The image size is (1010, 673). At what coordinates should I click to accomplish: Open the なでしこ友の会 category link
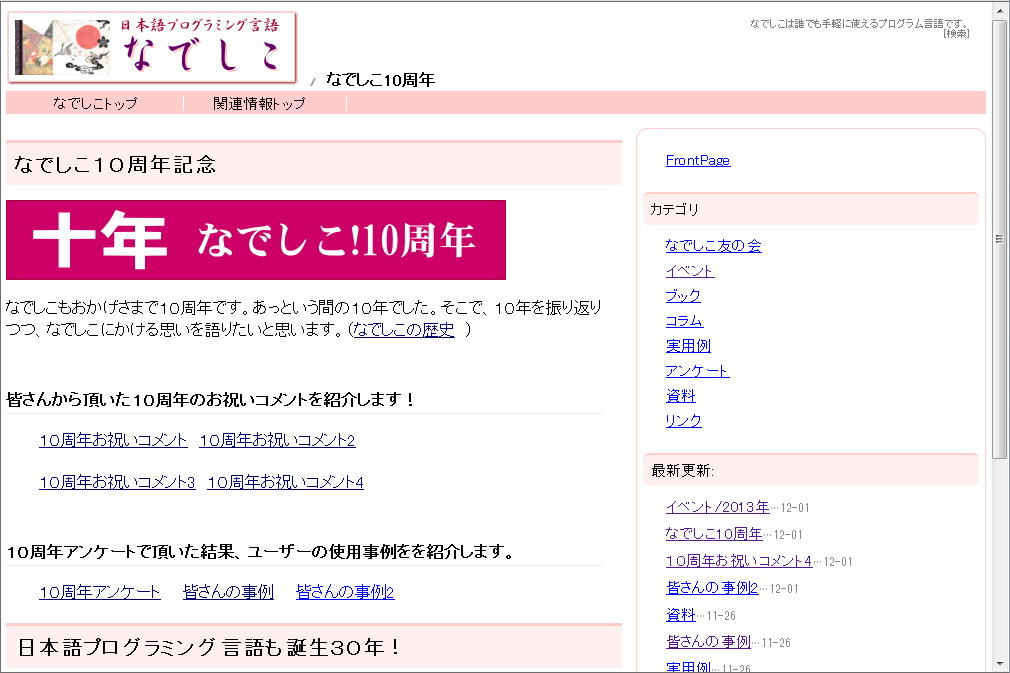coord(713,245)
